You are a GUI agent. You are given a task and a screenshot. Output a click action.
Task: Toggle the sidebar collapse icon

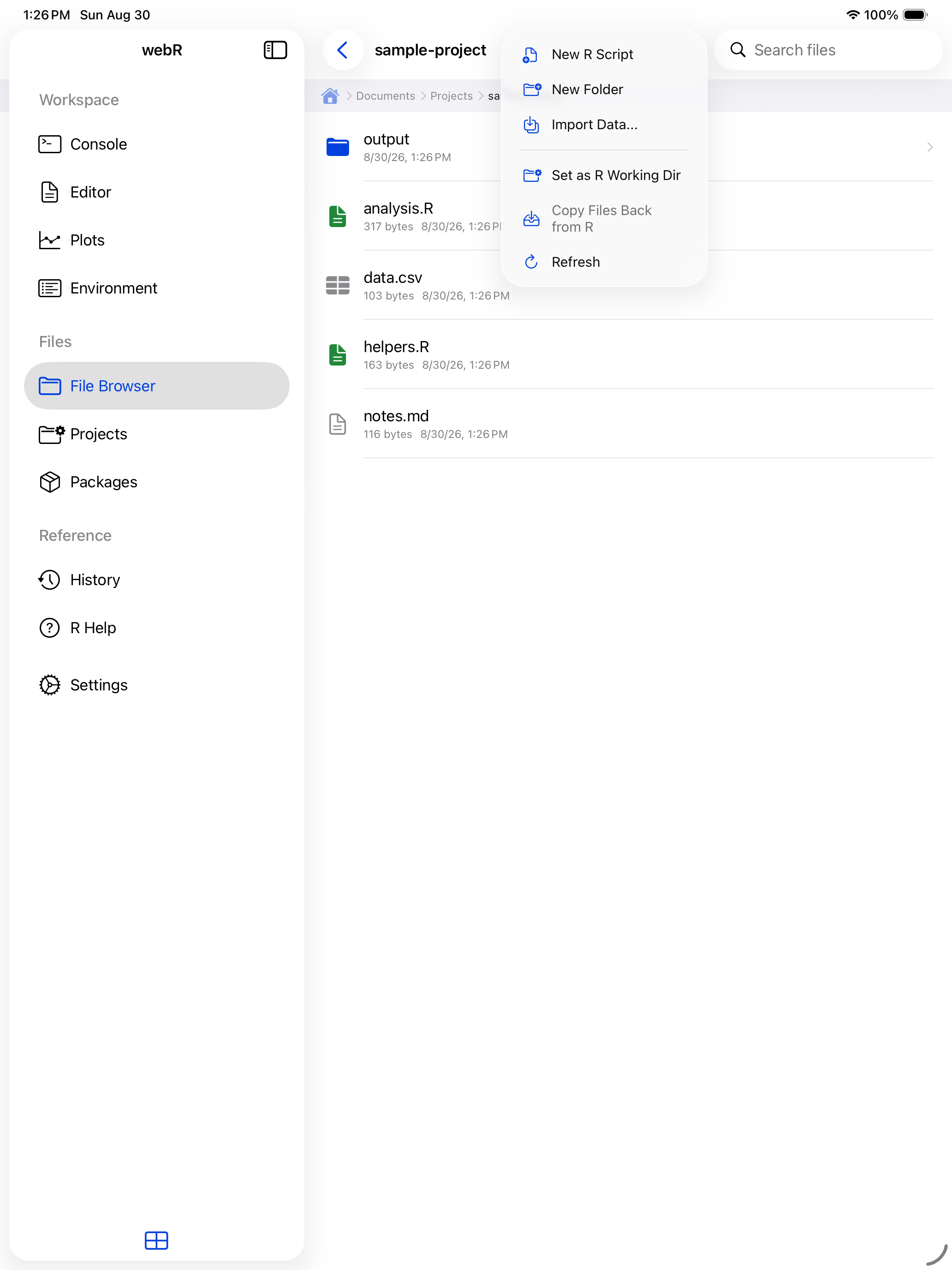point(275,50)
